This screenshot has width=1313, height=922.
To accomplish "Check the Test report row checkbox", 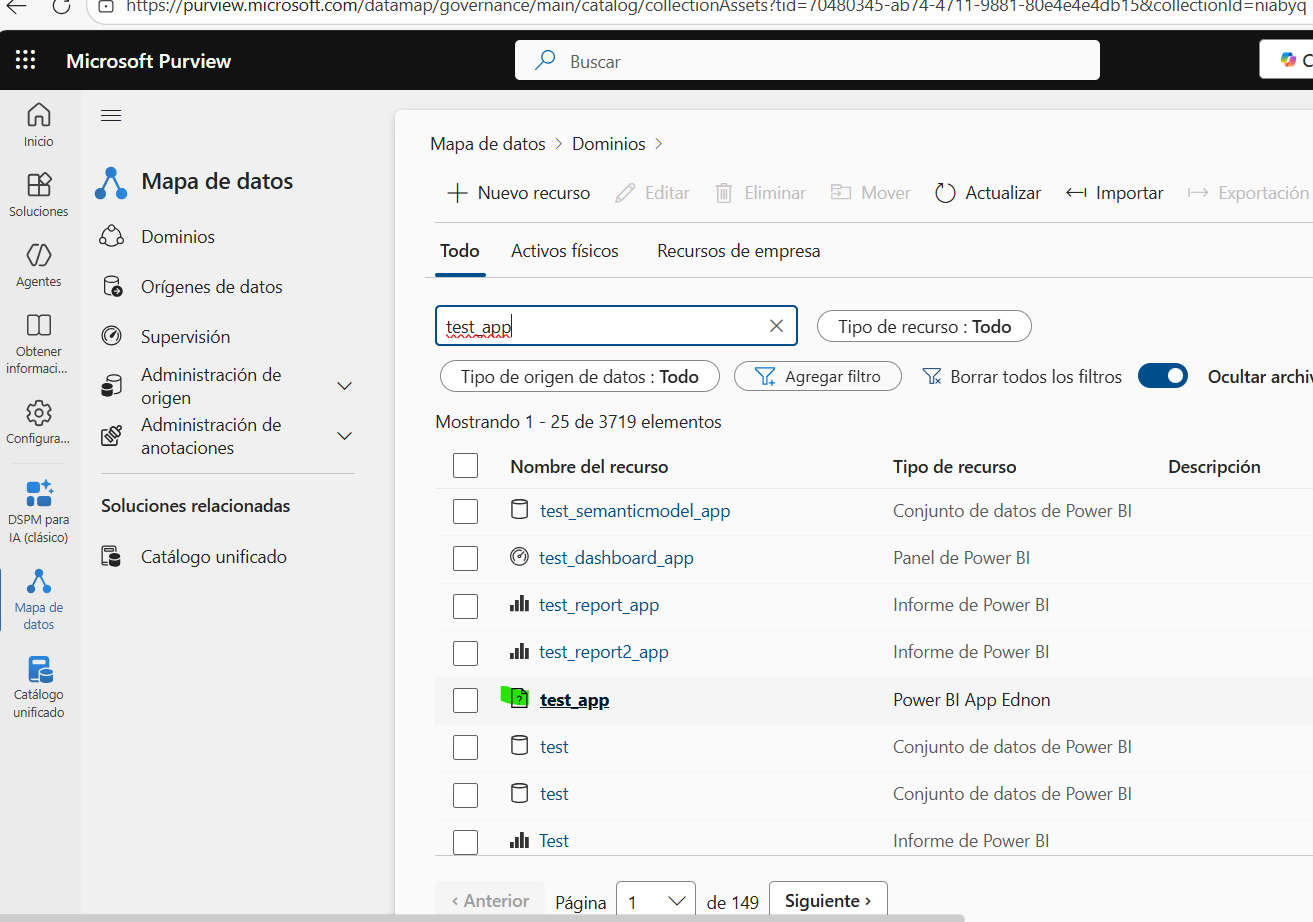I will pos(465,842).
